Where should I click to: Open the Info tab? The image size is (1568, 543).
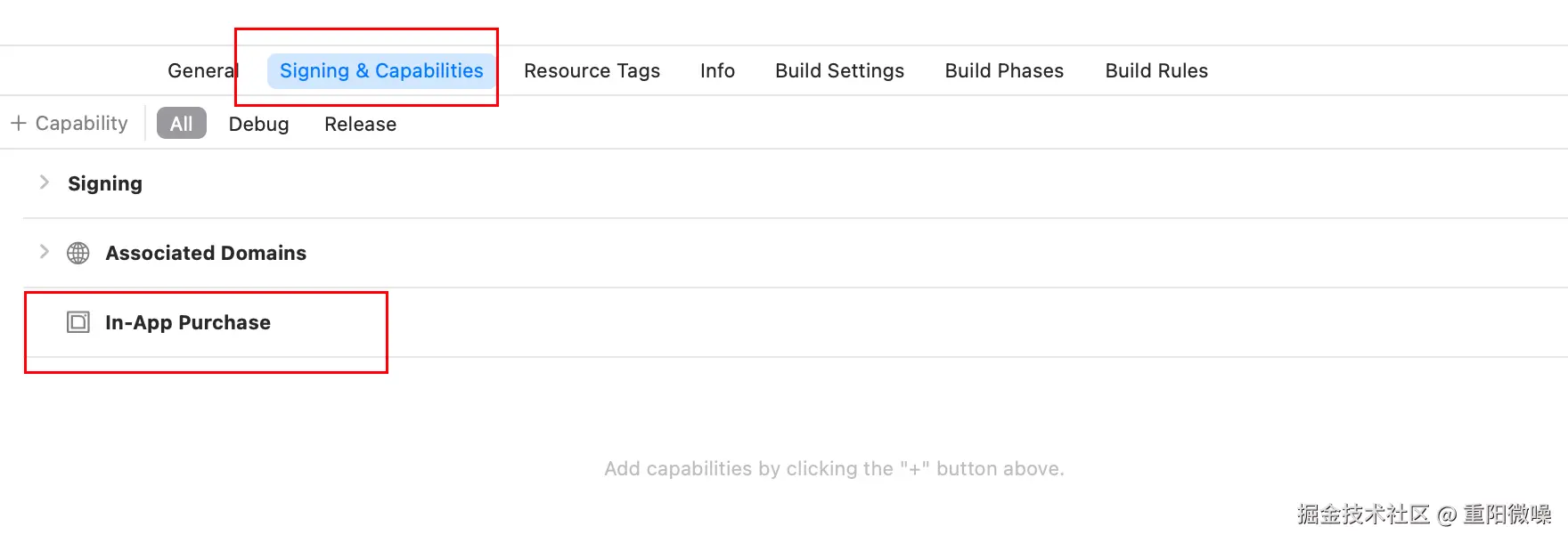[x=717, y=71]
